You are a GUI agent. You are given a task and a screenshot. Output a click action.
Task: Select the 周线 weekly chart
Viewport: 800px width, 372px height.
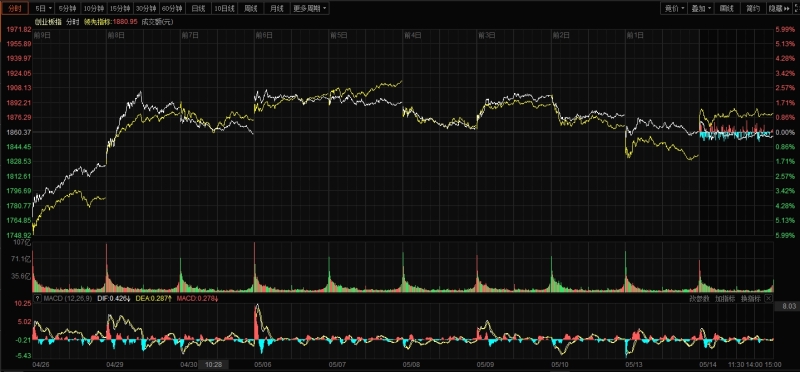pos(251,8)
